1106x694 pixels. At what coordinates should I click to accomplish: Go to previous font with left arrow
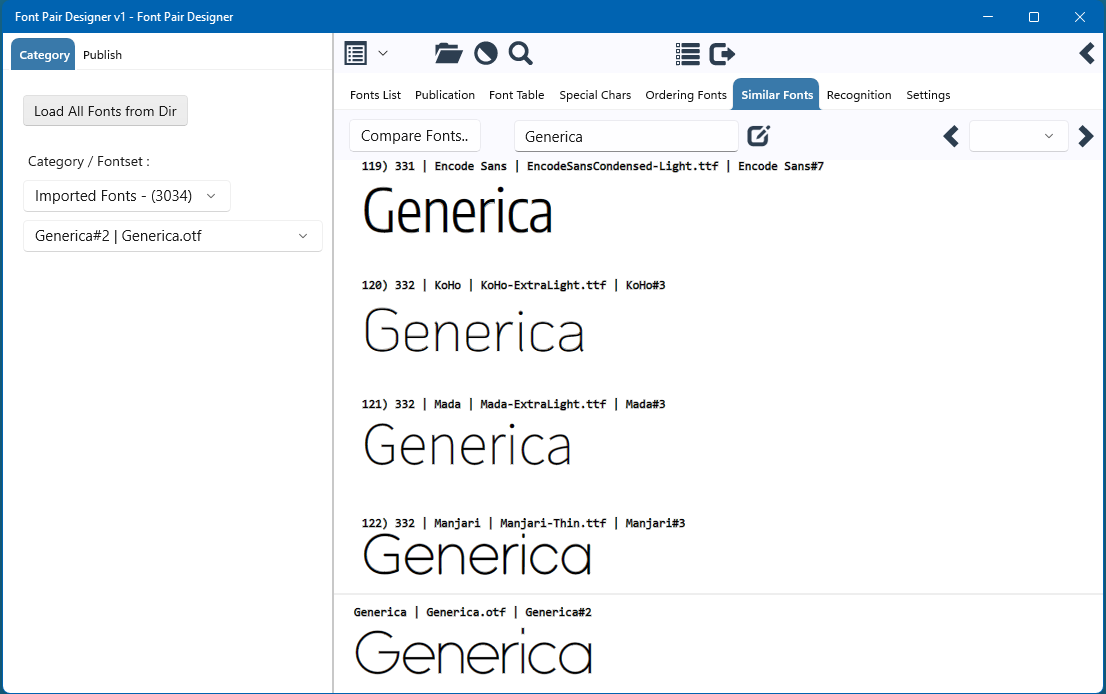(951, 136)
